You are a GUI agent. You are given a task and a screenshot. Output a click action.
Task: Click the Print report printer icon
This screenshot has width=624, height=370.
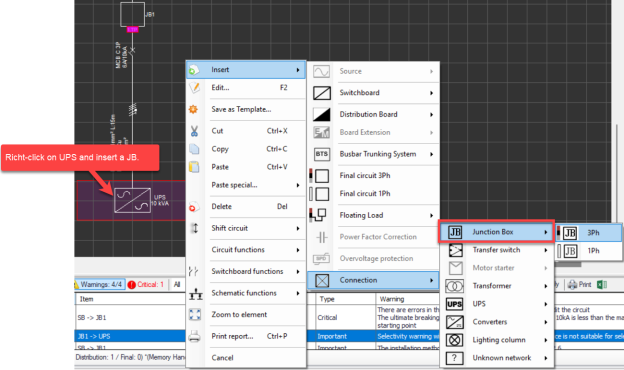pos(195,336)
